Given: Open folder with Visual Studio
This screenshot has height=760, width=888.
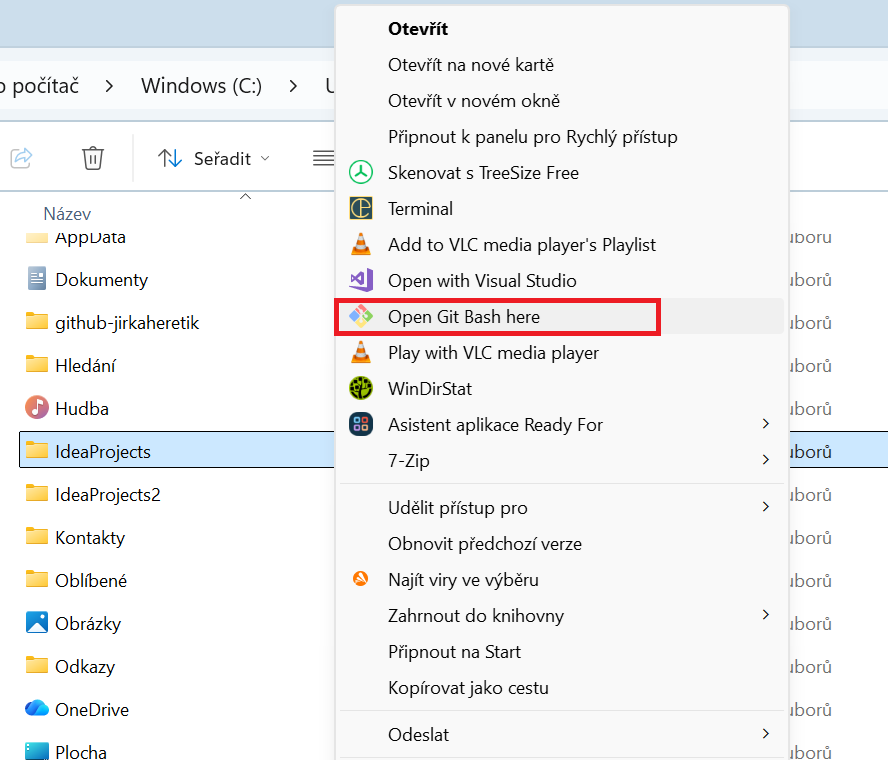Looking at the screenshot, I should coord(480,280).
